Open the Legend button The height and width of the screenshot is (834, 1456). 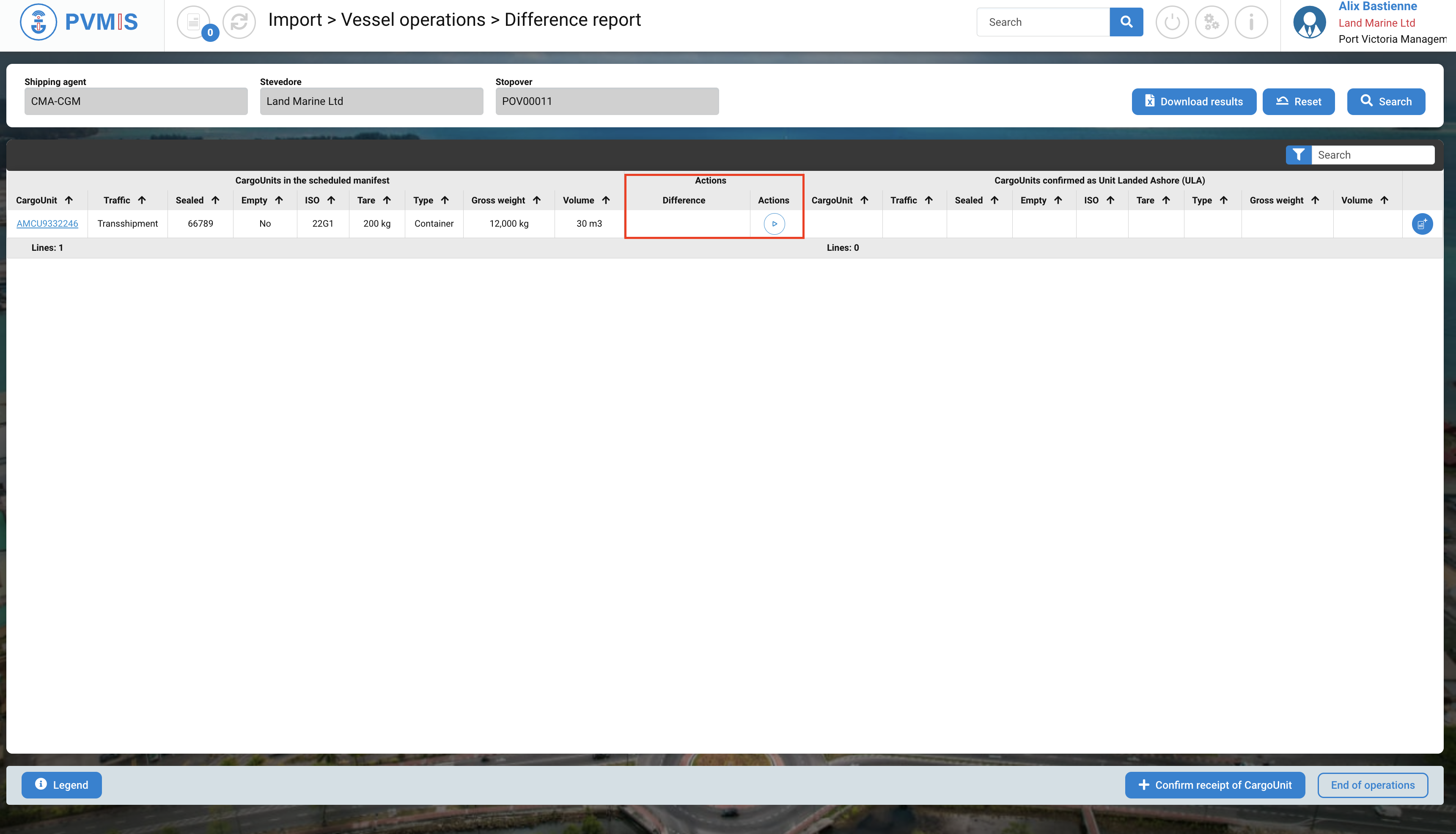(x=62, y=785)
